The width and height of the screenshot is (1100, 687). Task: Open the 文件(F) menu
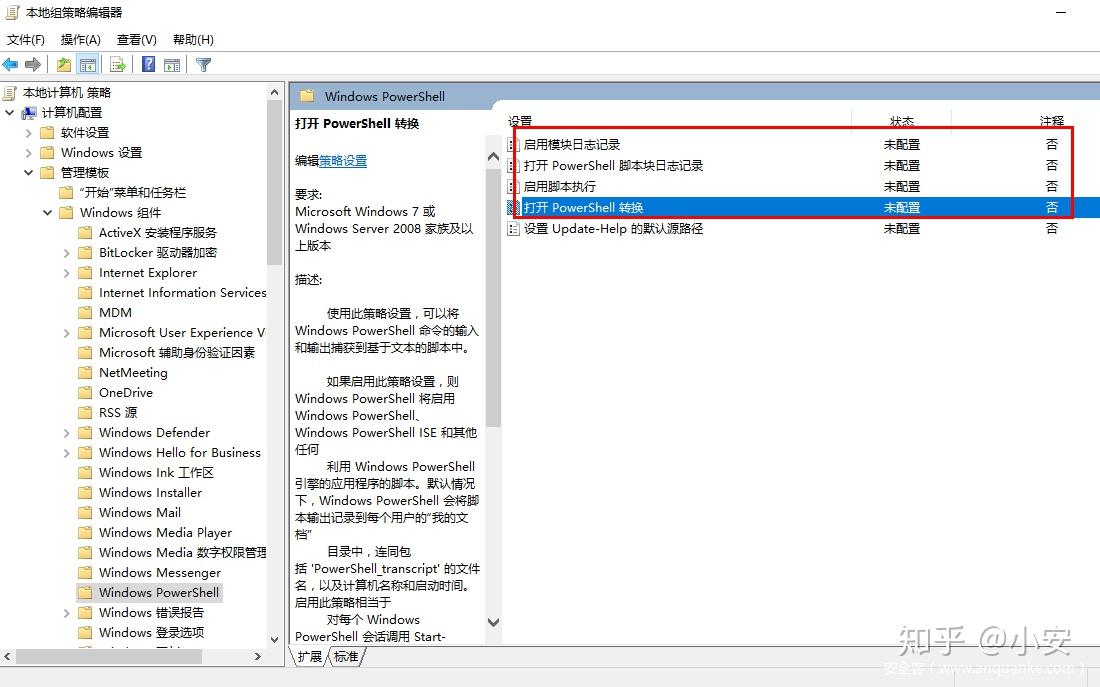click(x=26, y=40)
